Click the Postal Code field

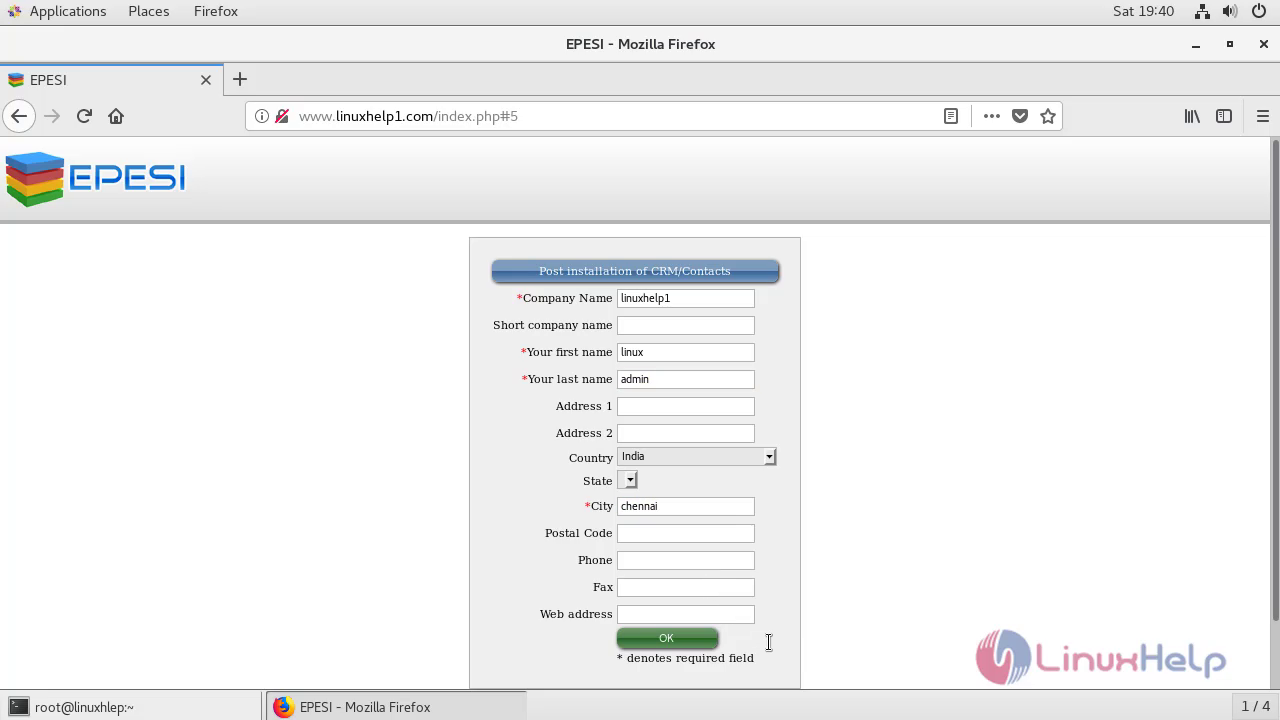[686, 533]
